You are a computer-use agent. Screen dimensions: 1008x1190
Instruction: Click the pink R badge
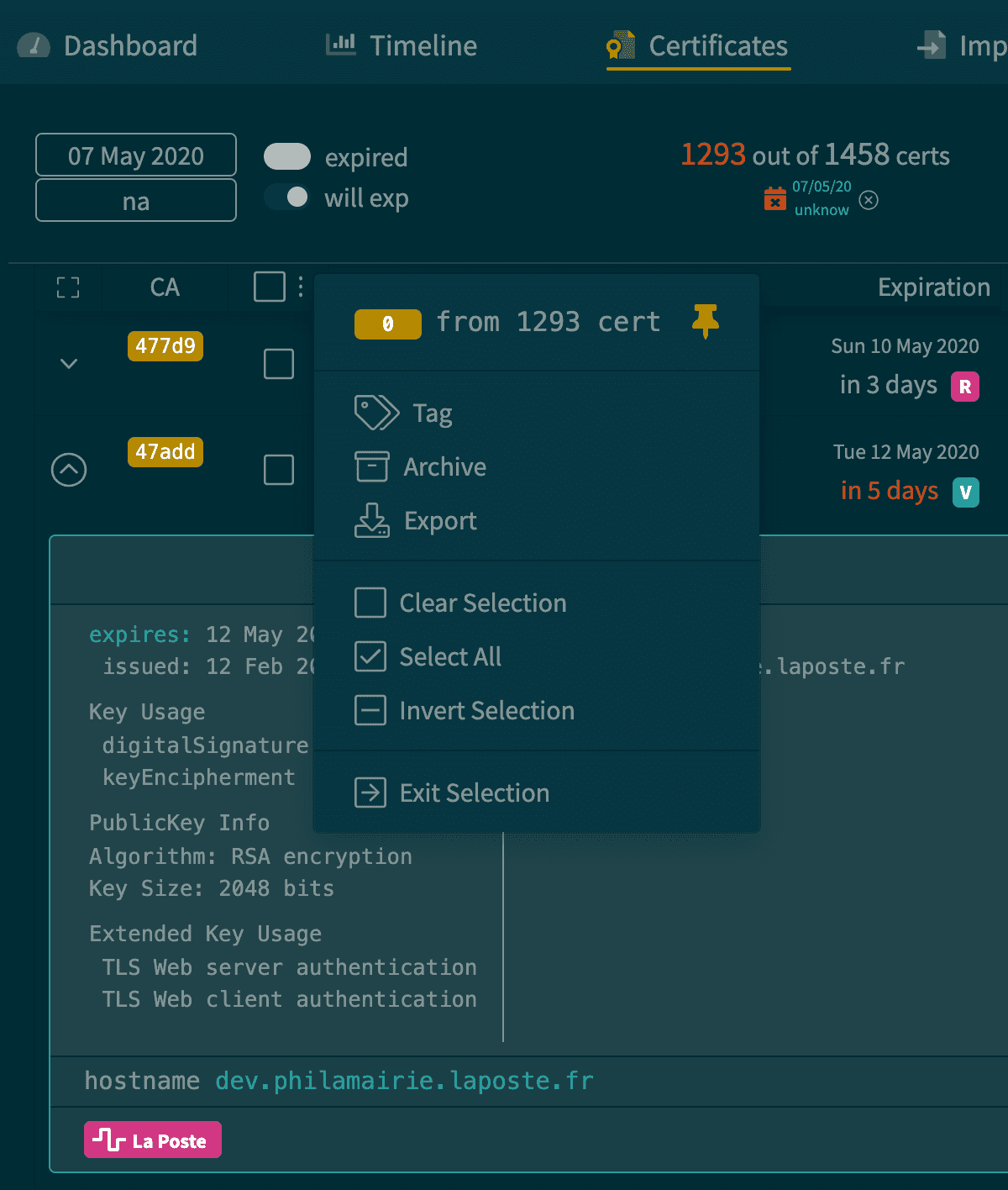(965, 387)
